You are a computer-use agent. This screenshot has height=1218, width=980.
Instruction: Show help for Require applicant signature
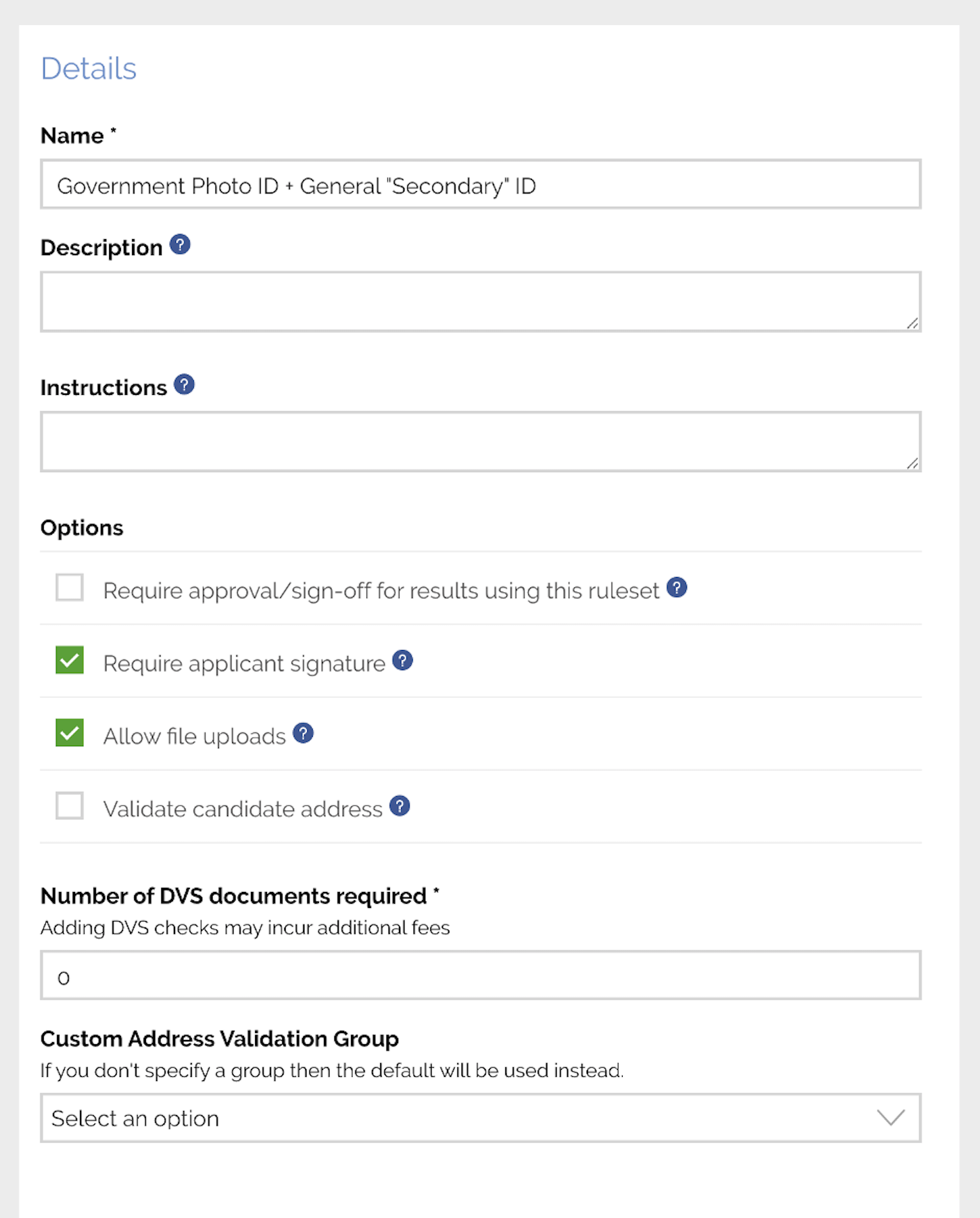coord(402,660)
